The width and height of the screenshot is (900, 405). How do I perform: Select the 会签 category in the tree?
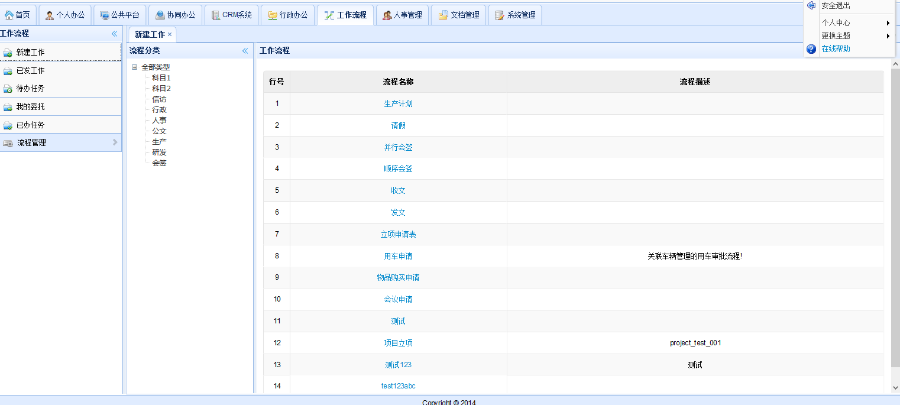click(159, 163)
